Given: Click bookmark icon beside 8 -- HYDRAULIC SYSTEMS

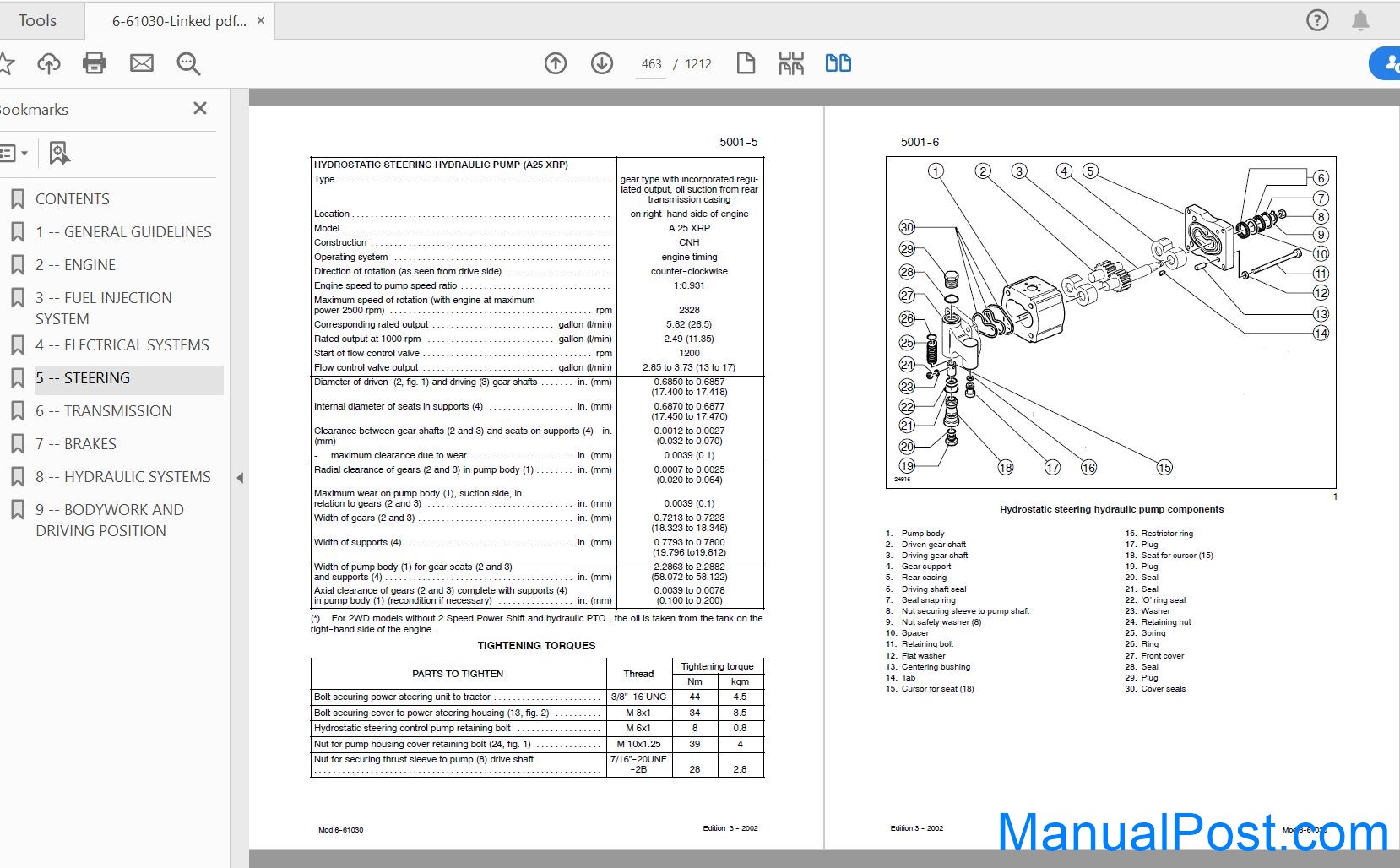Looking at the screenshot, I should click(17, 477).
